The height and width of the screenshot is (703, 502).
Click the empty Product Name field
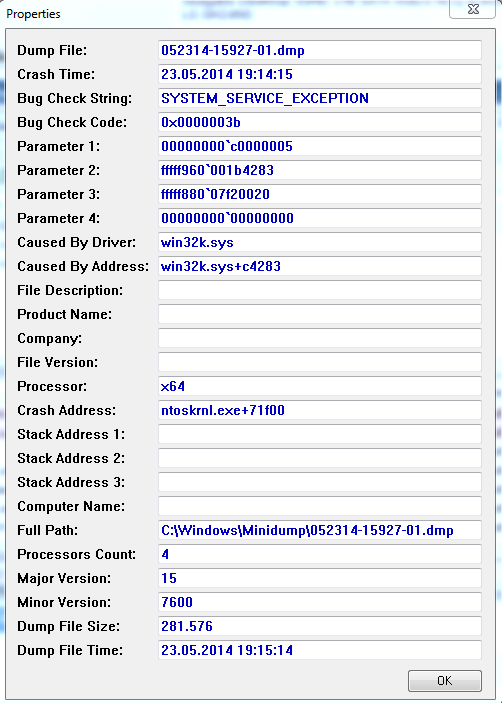(x=320, y=314)
